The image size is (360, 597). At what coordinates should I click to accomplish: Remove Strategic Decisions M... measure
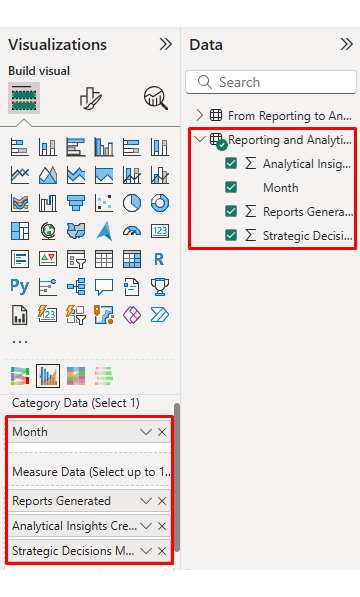point(162,551)
